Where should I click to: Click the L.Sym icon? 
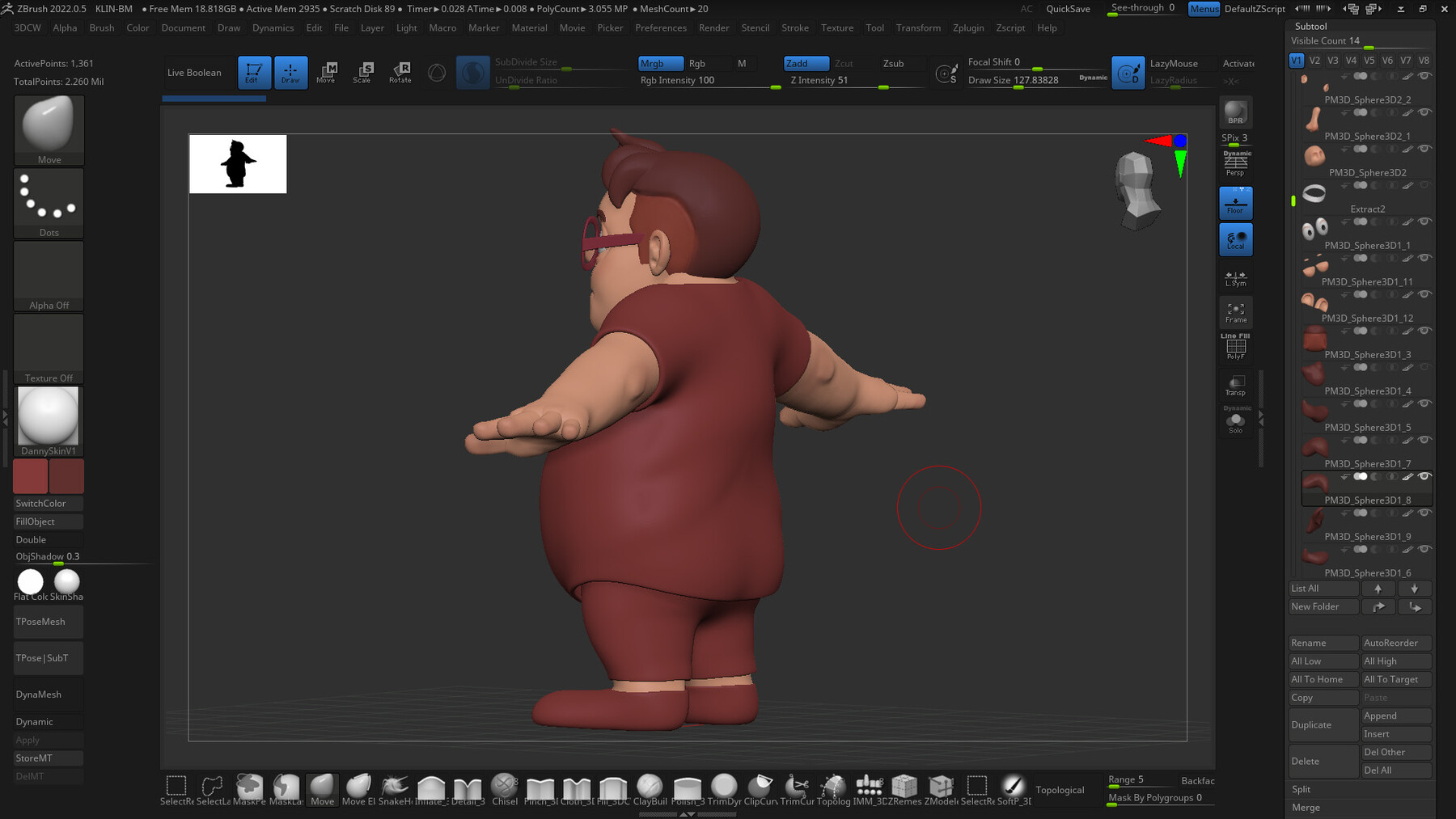click(1235, 277)
